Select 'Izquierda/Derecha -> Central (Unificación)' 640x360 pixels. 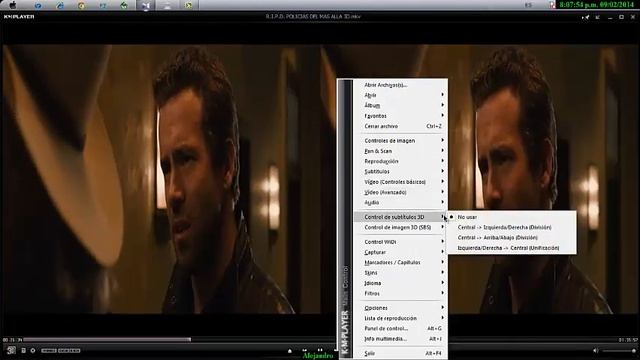pyautogui.click(x=512, y=248)
